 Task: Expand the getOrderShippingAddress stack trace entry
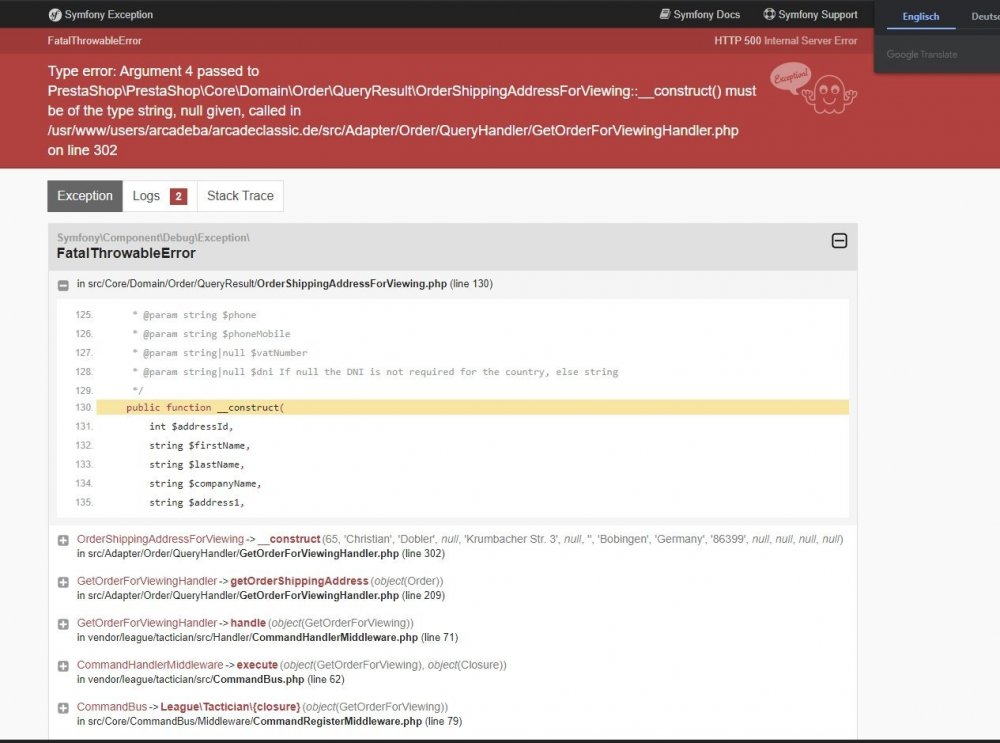pyautogui.click(x=63, y=581)
